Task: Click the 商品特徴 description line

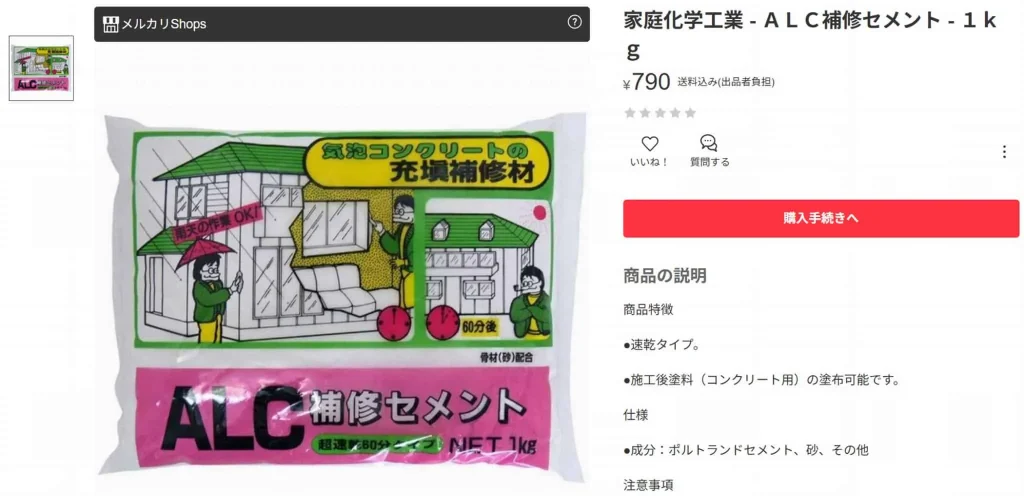Action: (x=648, y=309)
